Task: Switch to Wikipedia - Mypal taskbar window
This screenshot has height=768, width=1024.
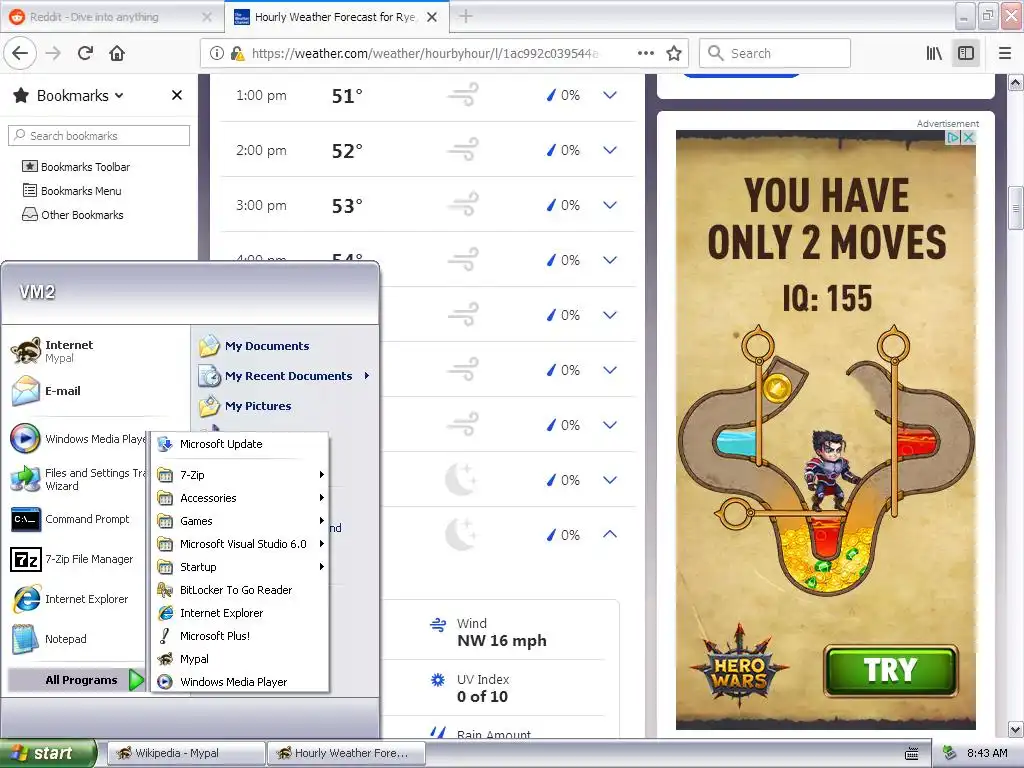Action: [x=185, y=753]
